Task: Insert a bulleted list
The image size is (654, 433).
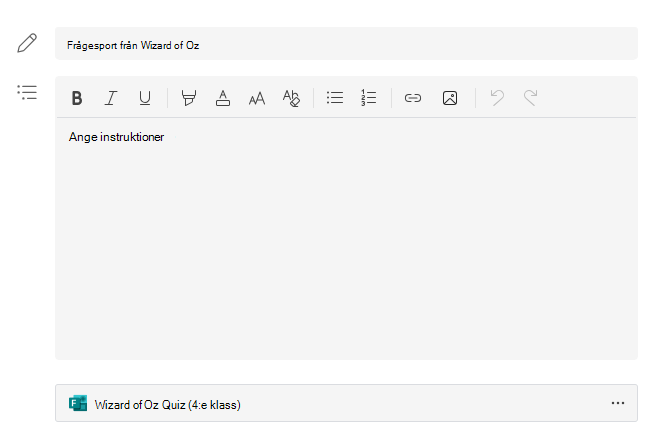Action: 335,98
